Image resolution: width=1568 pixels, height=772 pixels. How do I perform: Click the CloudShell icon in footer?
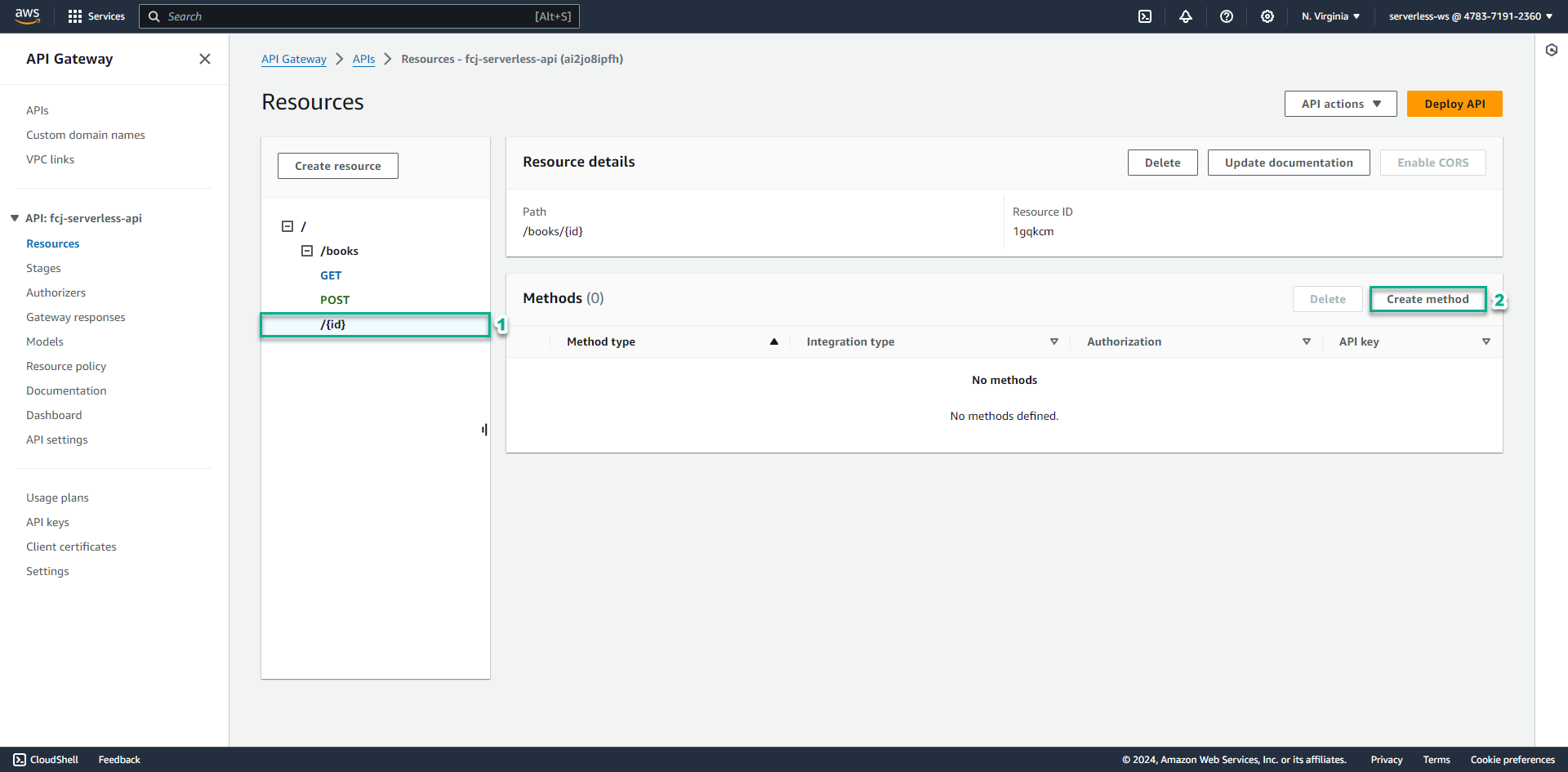pyautogui.click(x=20, y=760)
